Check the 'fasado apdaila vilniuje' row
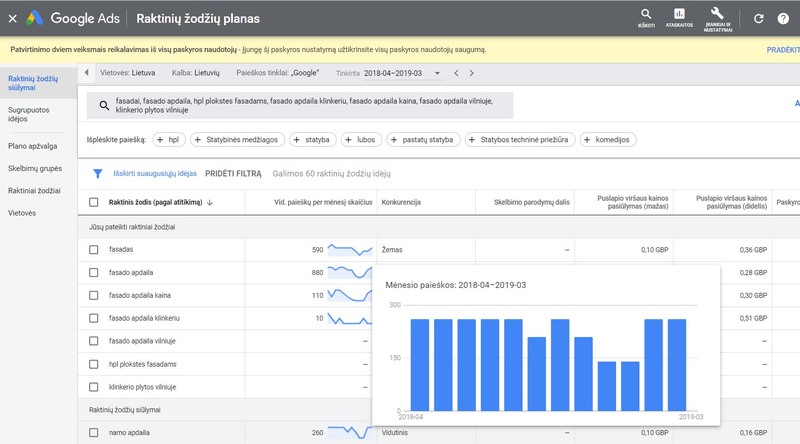800x444 pixels. click(93, 341)
